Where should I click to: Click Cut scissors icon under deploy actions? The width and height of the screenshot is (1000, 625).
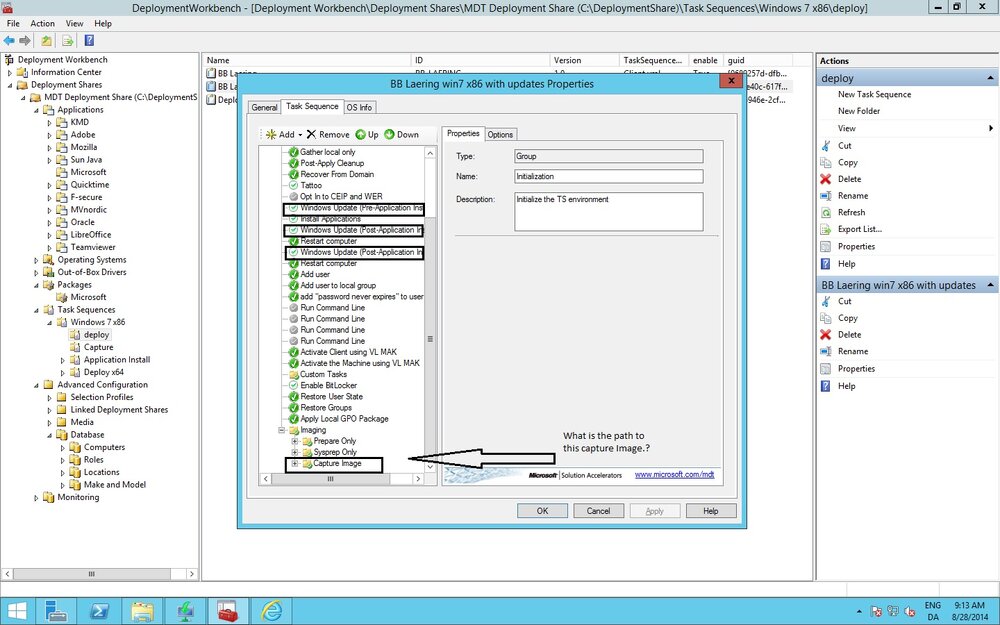826,145
